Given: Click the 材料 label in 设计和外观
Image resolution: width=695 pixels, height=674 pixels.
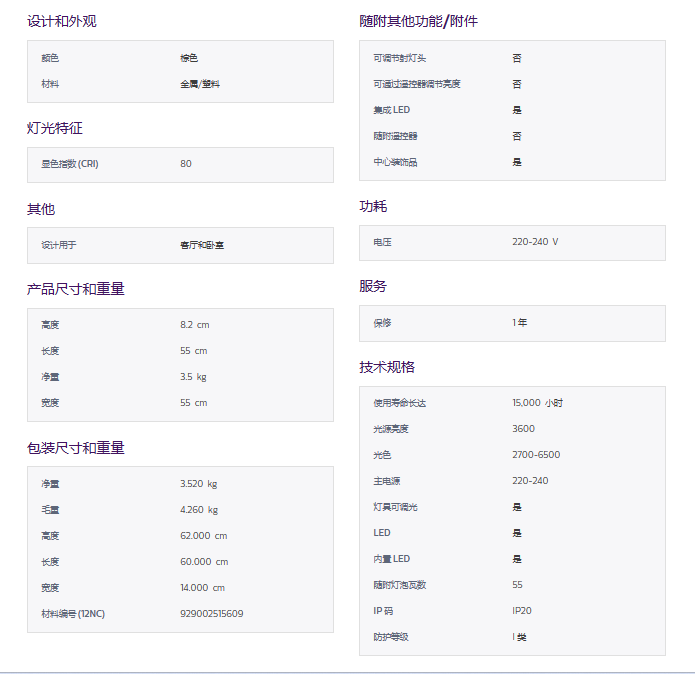Looking at the screenshot, I should pyautogui.click(x=50, y=84).
